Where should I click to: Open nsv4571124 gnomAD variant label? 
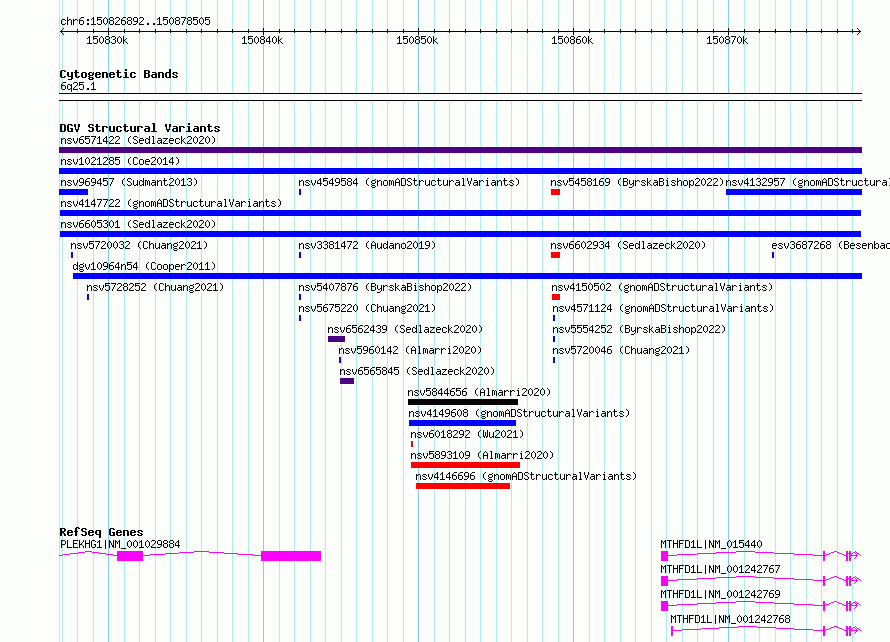[663, 308]
